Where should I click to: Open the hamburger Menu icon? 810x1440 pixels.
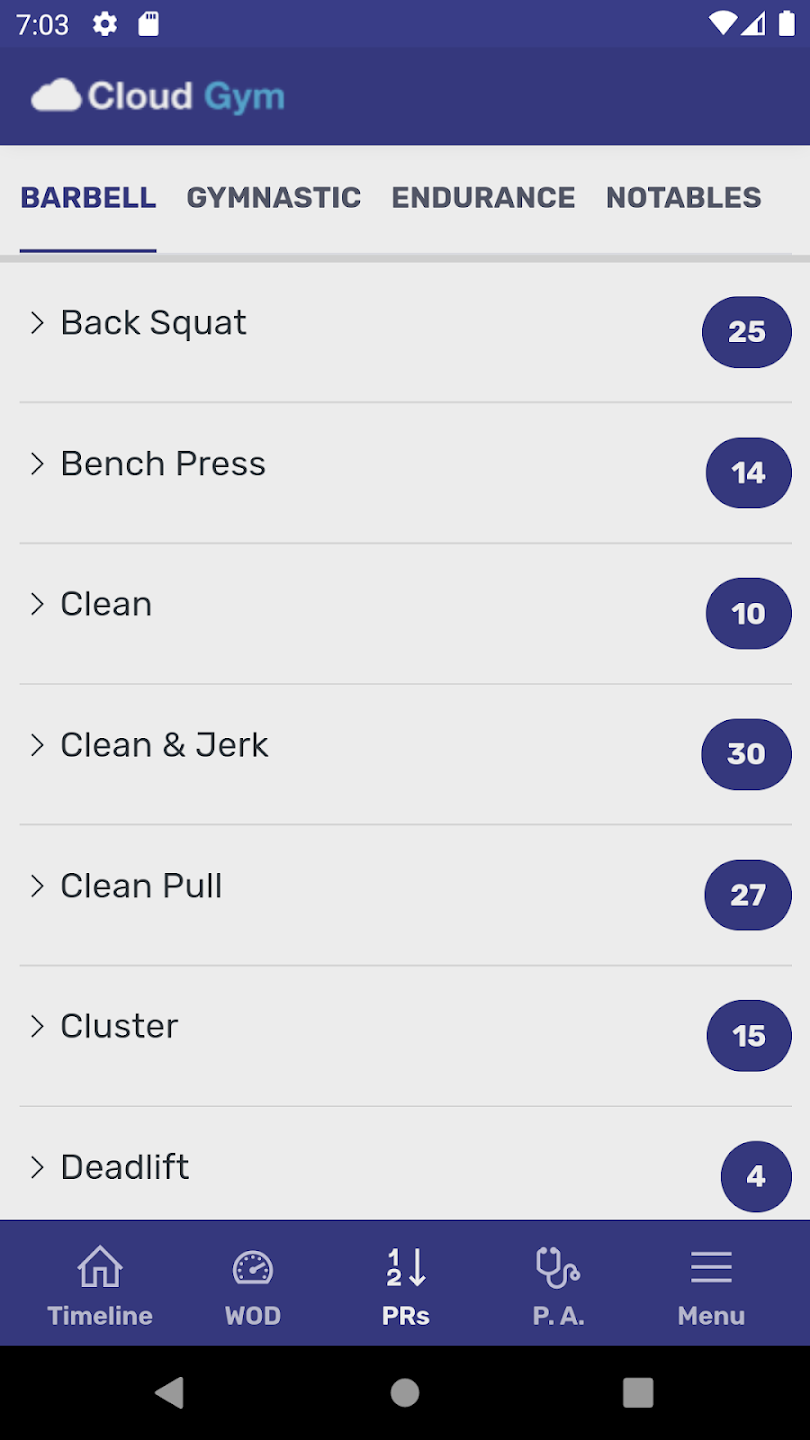(711, 1268)
